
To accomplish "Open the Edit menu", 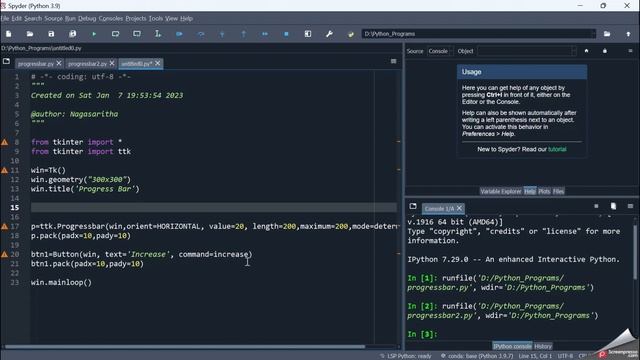I will [17, 18].
